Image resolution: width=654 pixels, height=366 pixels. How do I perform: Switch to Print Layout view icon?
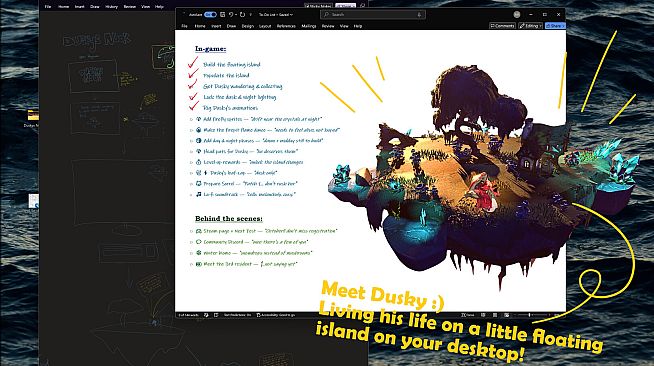pyautogui.click(x=495, y=315)
